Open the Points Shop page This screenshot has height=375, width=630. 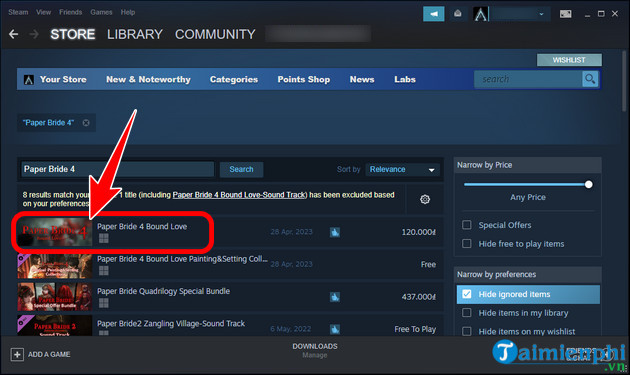(x=304, y=80)
